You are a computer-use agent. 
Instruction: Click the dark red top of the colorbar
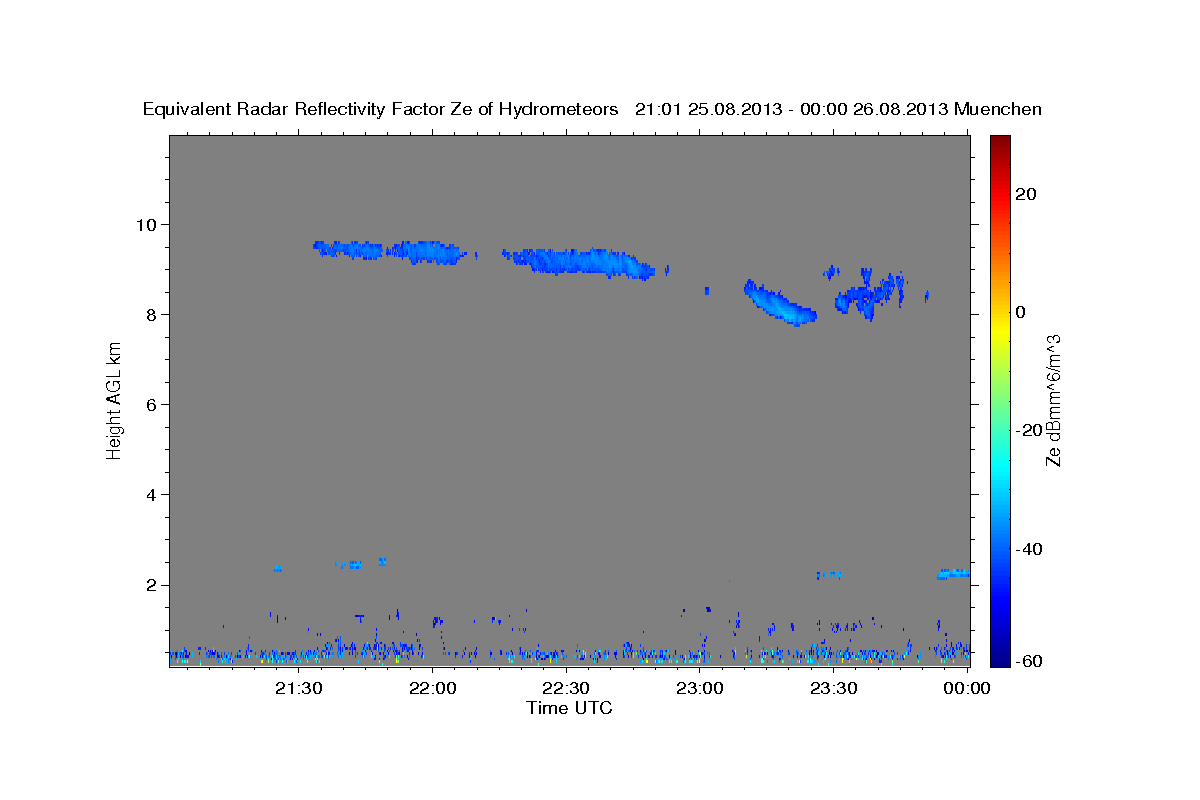point(1000,142)
